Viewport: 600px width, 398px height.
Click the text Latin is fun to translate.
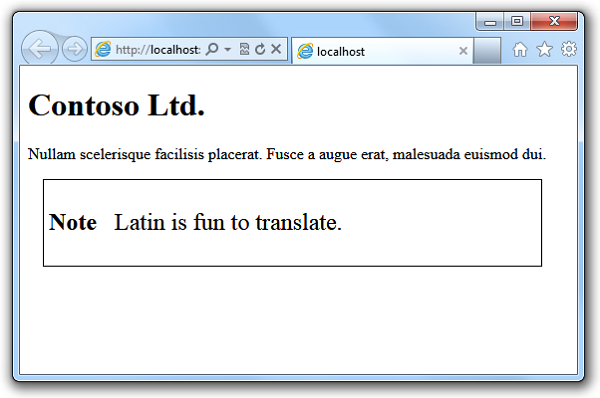[228, 222]
